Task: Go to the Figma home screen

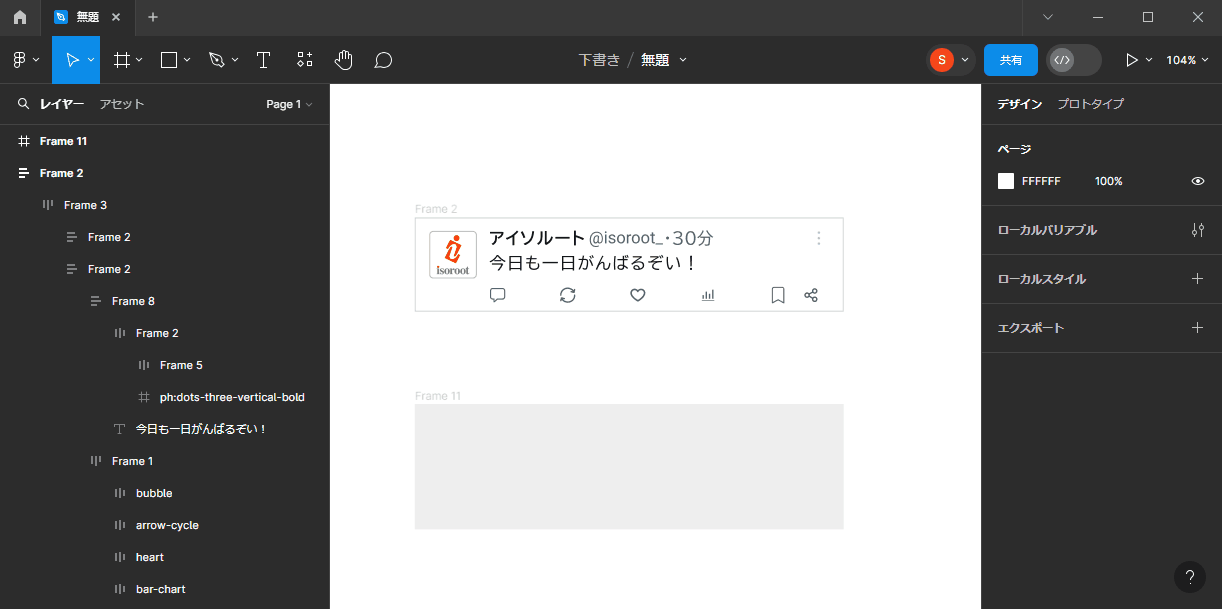Action: point(20,17)
